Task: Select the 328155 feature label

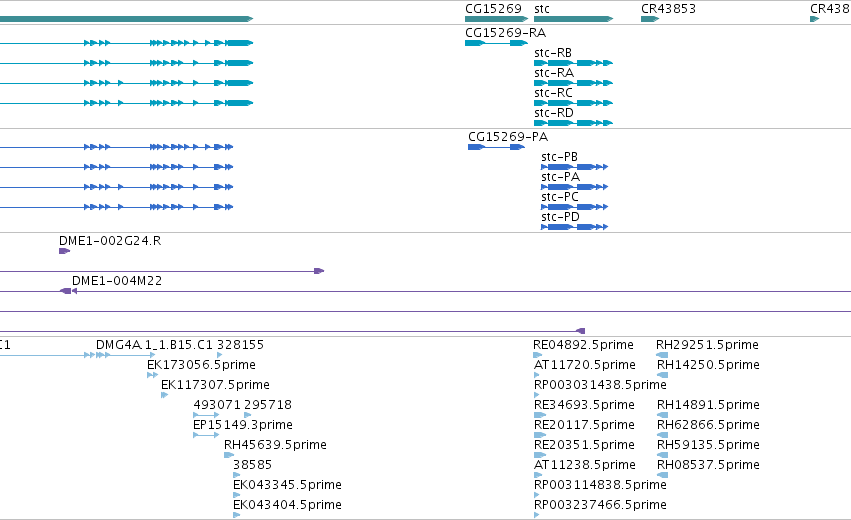Action: [240, 345]
